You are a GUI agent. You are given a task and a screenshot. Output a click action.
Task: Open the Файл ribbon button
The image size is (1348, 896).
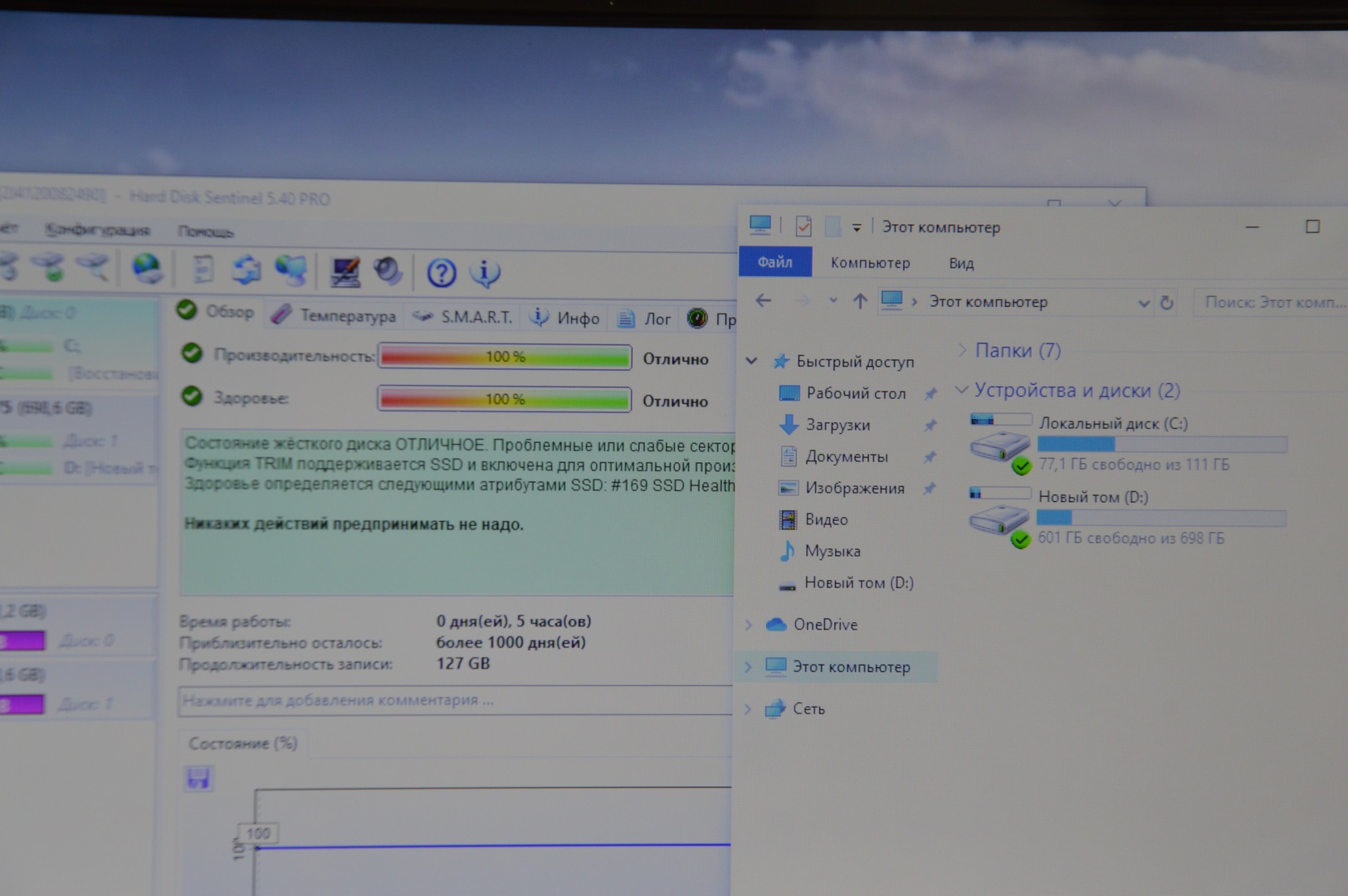pos(774,262)
